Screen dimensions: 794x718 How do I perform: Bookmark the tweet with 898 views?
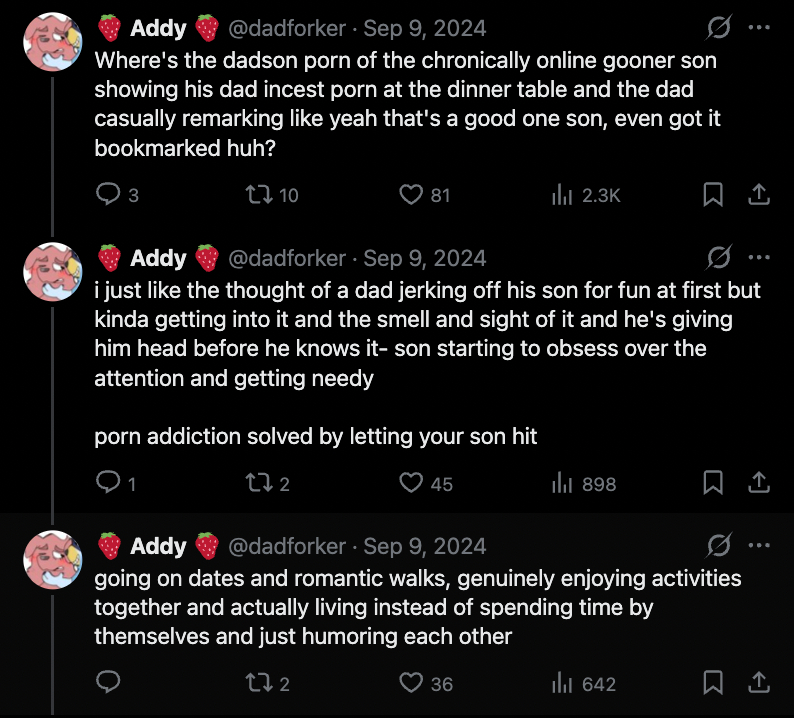coord(713,484)
